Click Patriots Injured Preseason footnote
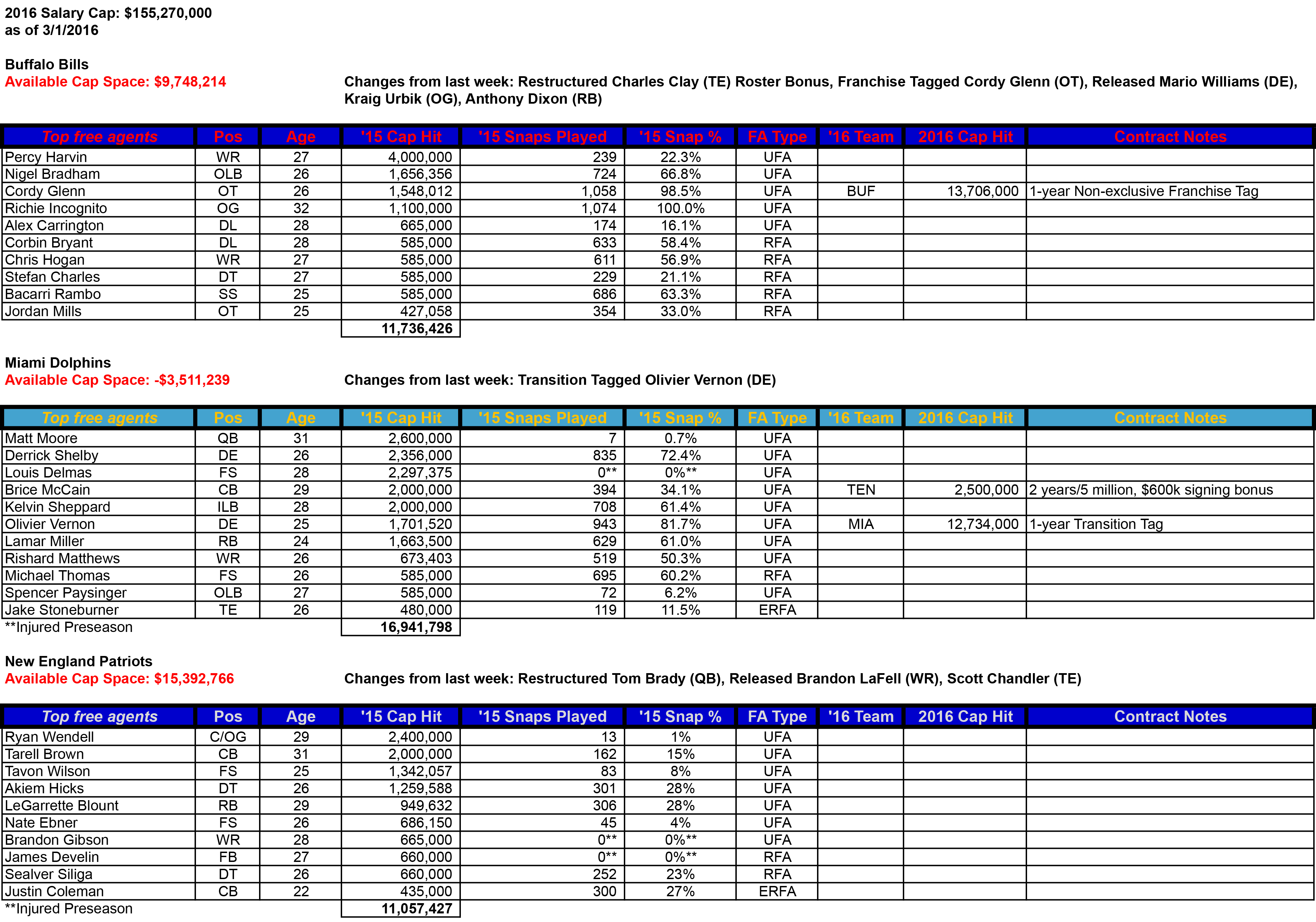This screenshot has height=922, width=1316. pyautogui.click(x=68, y=909)
